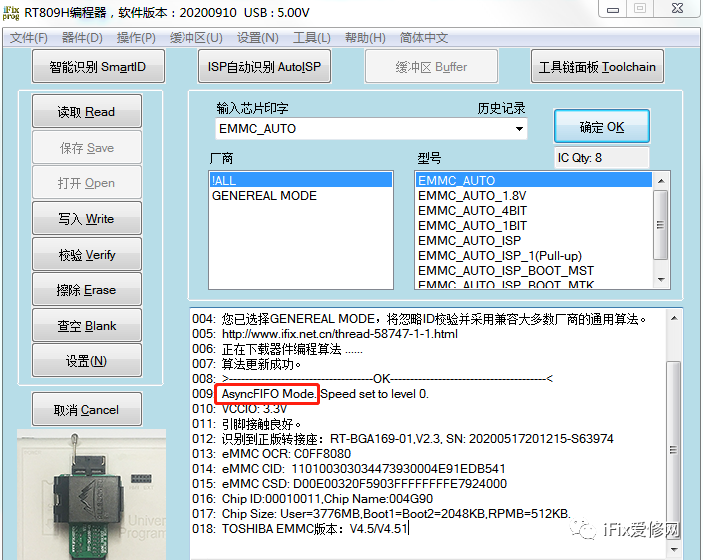Click the model list scrollbar thumb
Viewport: 703px width, 560px height.
pyautogui.click(x=661, y=225)
